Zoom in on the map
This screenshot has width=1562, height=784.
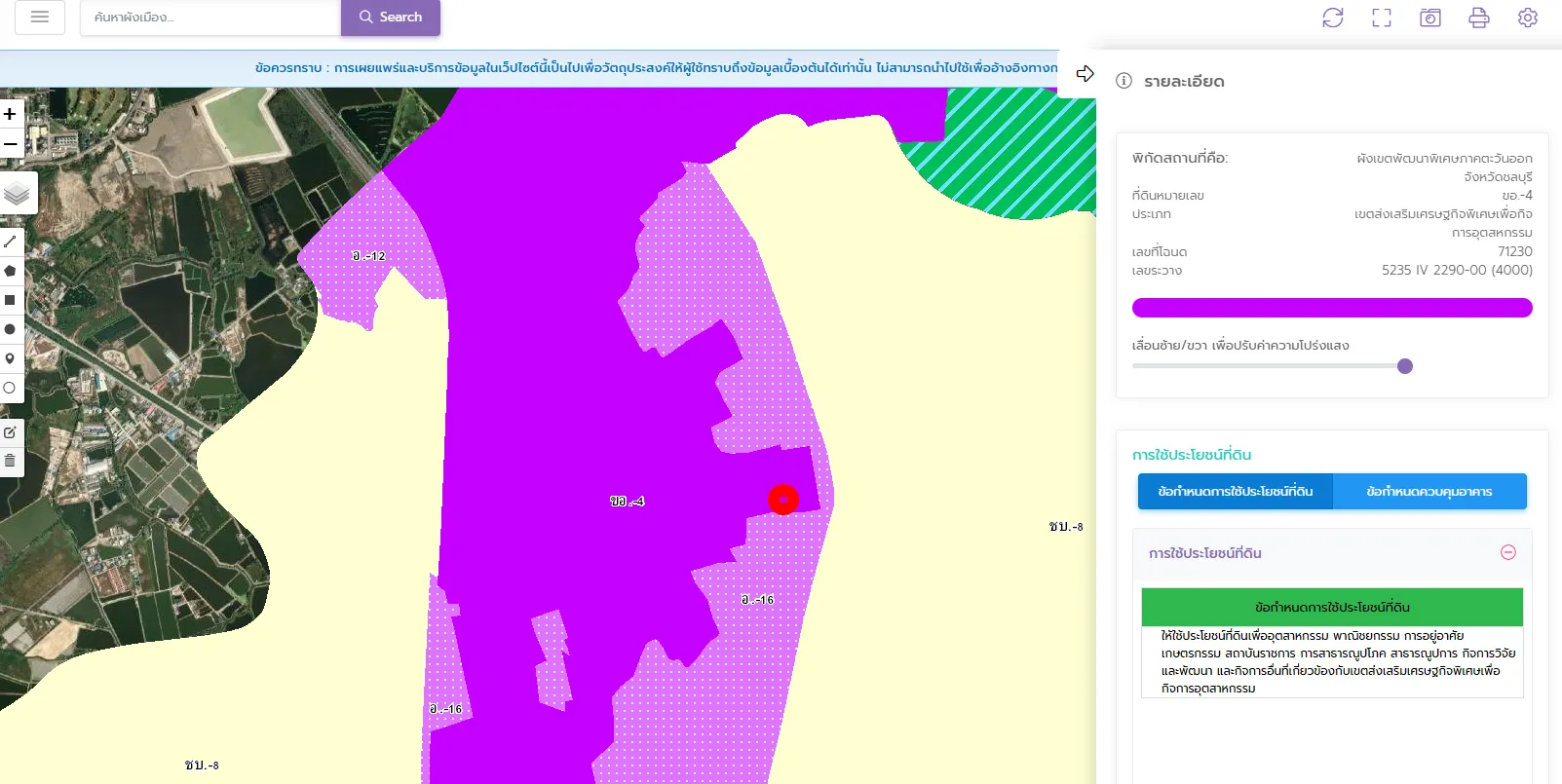coord(11,114)
